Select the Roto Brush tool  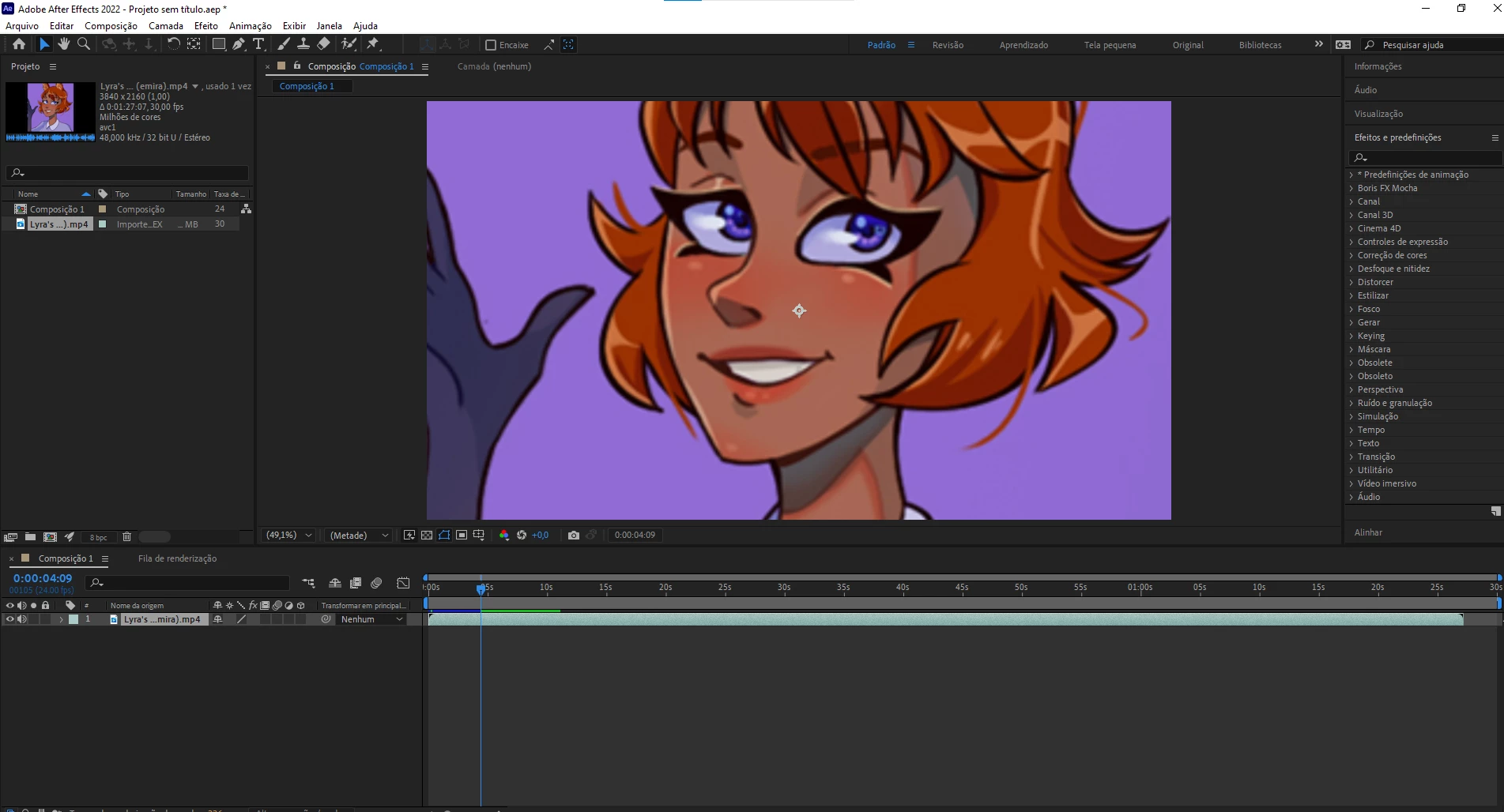[x=349, y=44]
